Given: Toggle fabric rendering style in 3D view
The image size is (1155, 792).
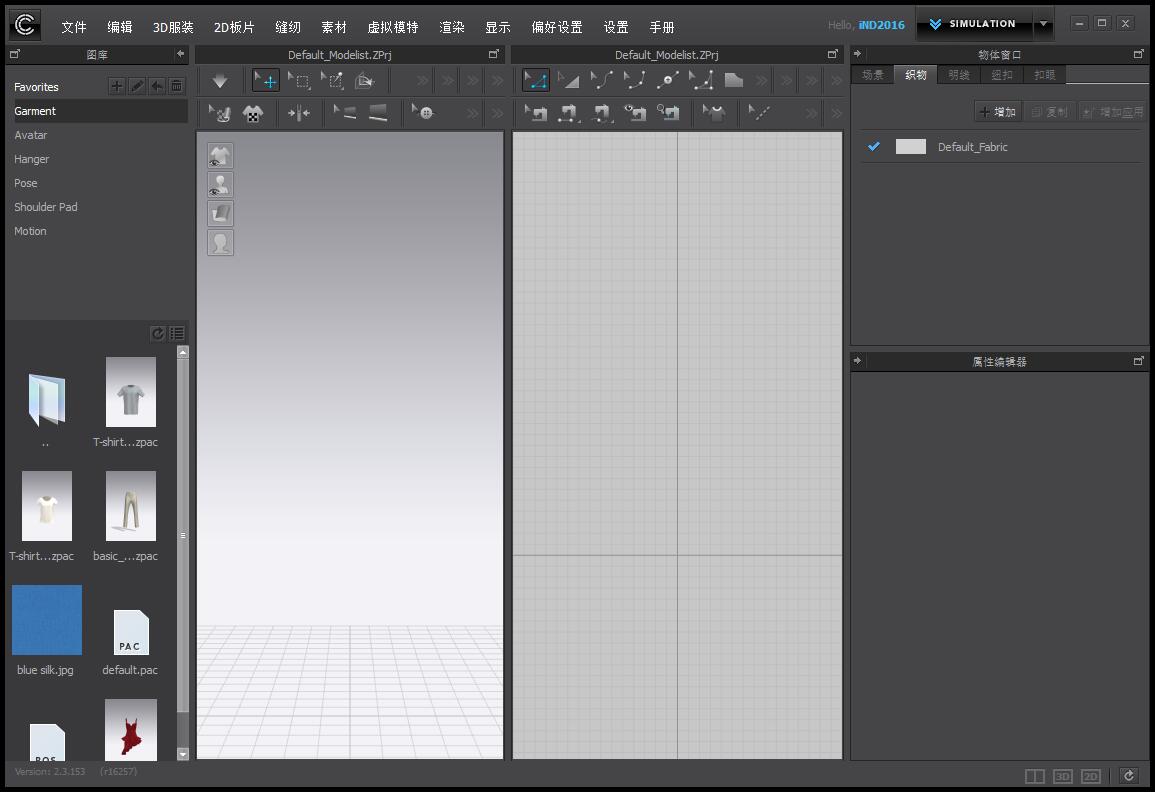Looking at the screenshot, I should [x=220, y=214].
